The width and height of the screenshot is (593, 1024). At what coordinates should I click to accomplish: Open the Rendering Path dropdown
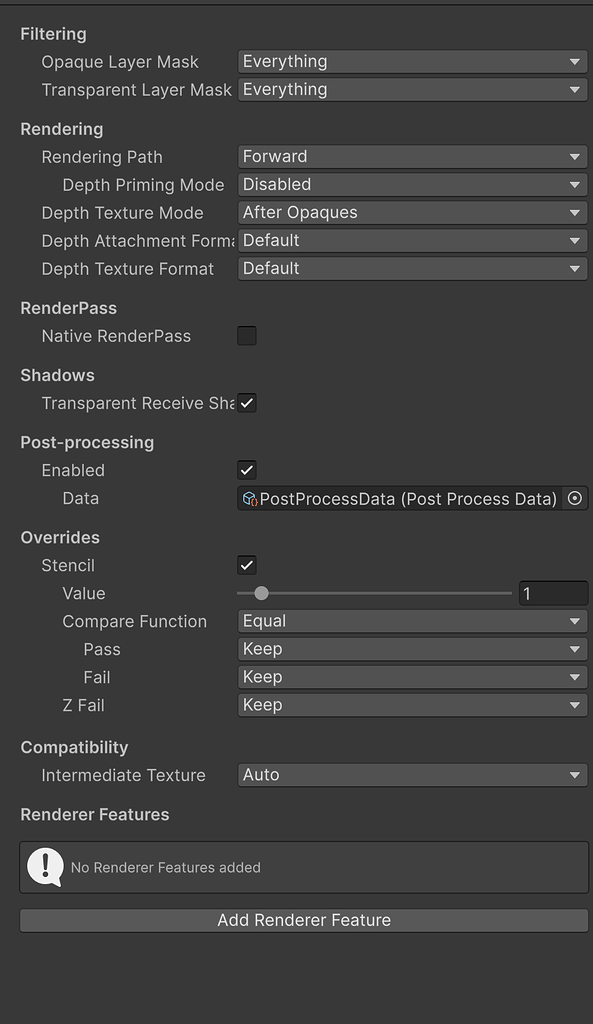point(412,156)
